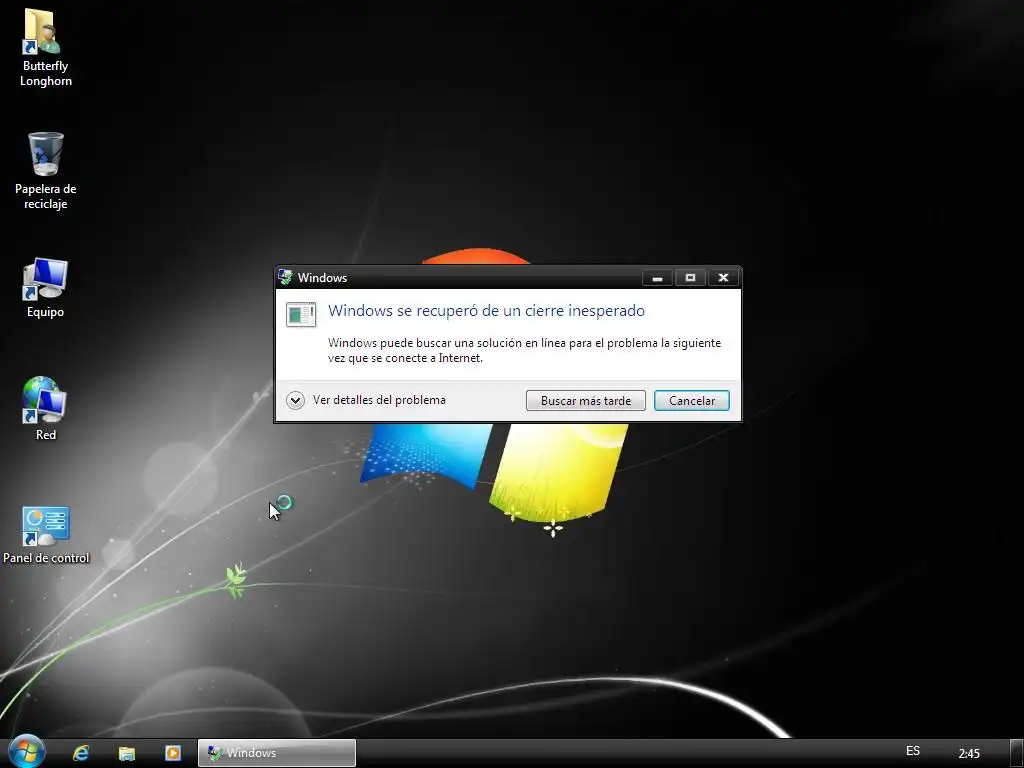The height and width of the screenshot is (768, 1024).
Task: Open the Papelera de reciclaje icon
Action: (x=45, y=171)
